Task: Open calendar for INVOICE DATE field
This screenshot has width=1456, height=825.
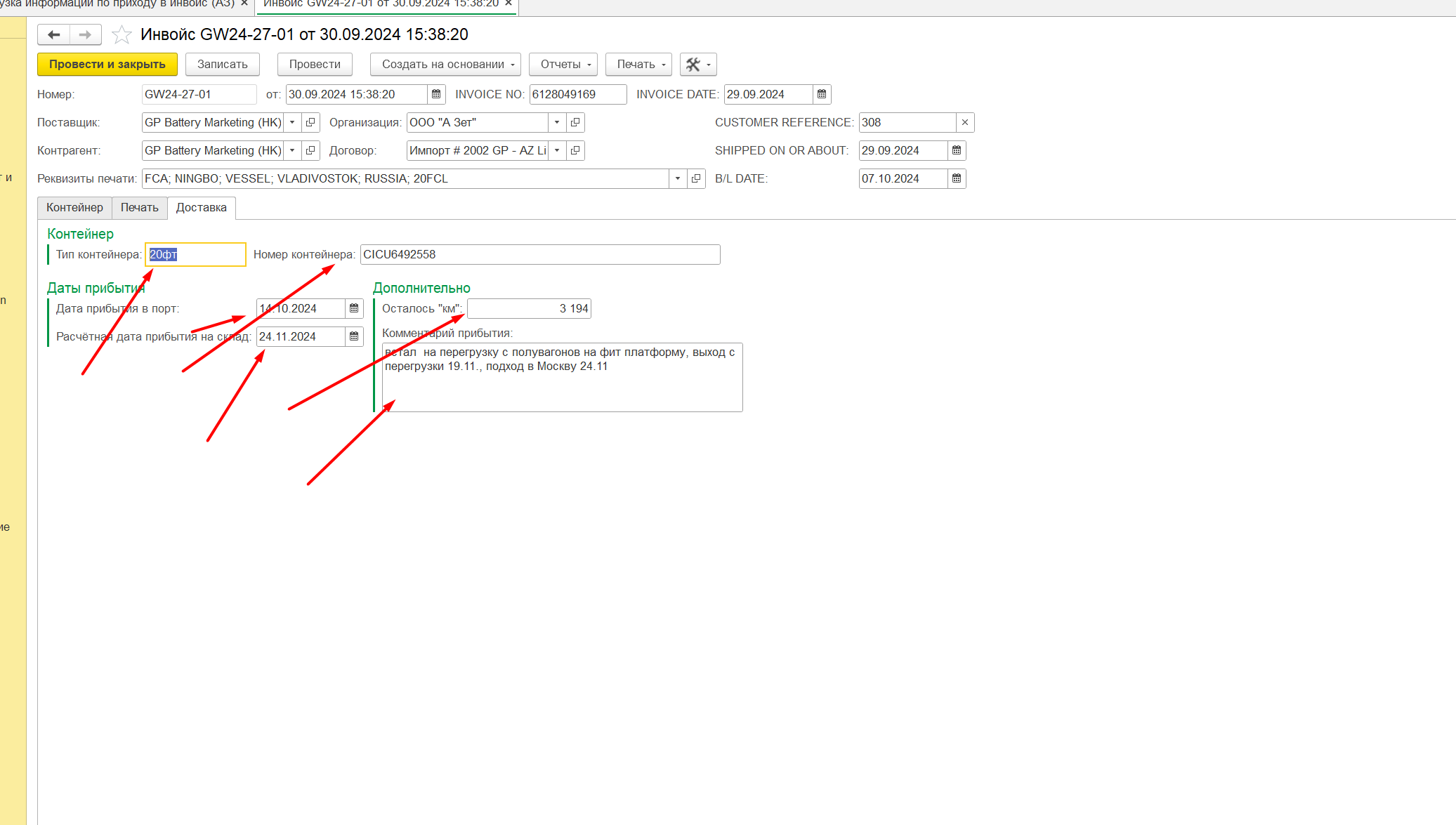Action: coord(822,94)
